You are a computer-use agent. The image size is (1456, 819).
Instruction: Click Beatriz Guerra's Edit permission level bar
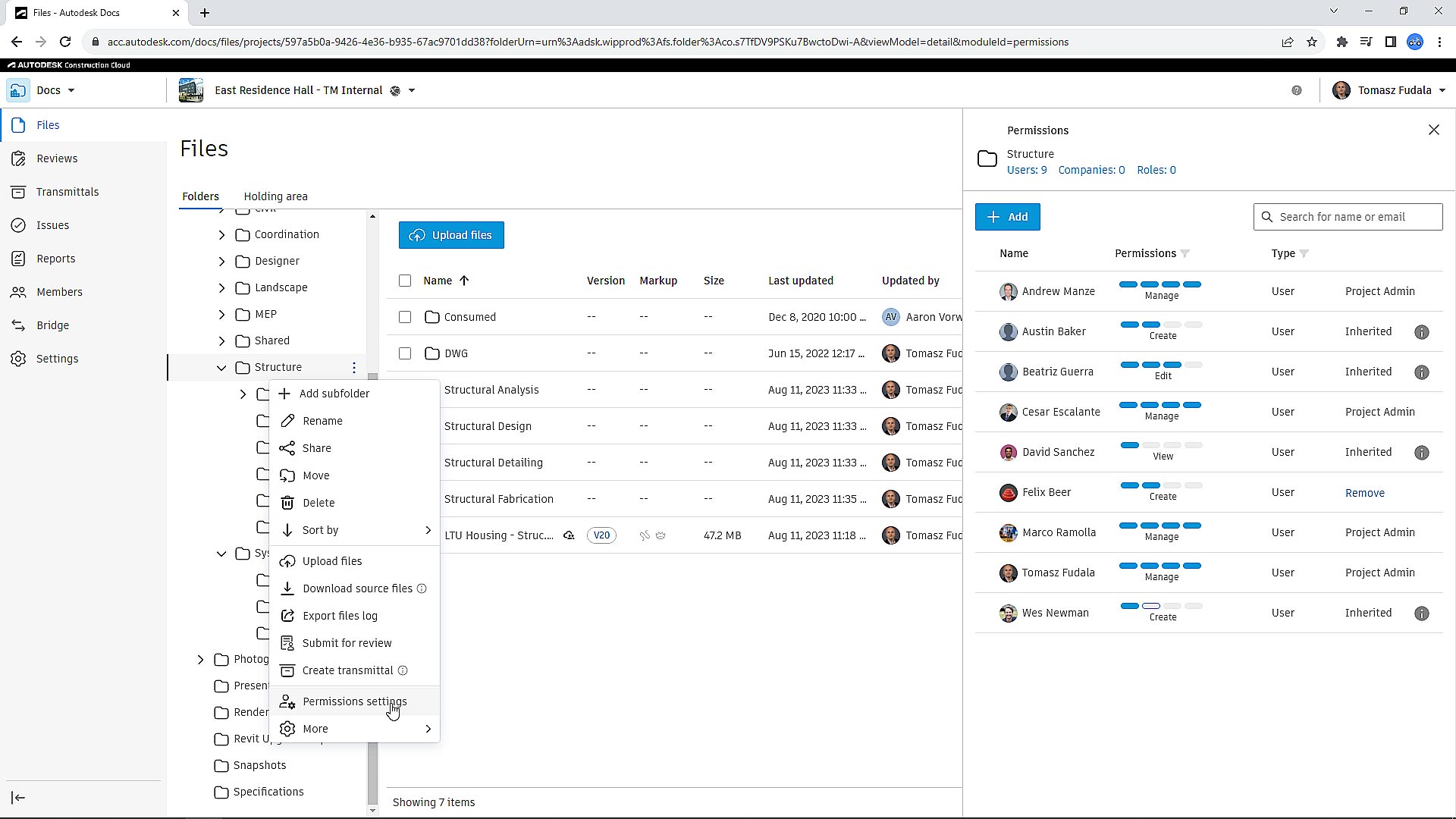[1161, 366]
